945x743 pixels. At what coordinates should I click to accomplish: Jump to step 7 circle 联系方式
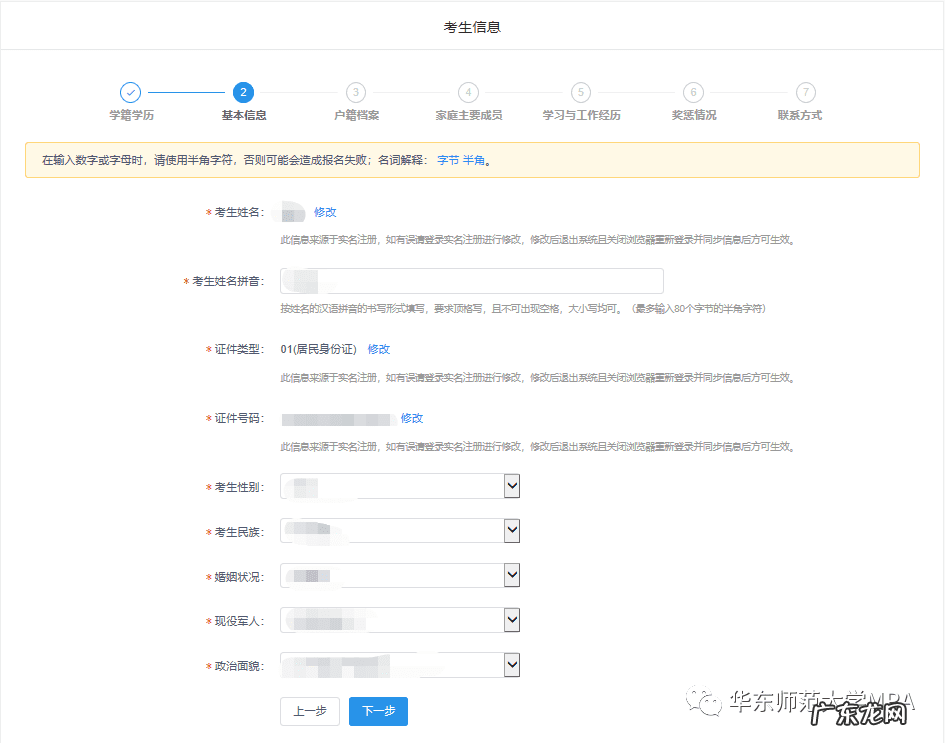tap(805, 92)
